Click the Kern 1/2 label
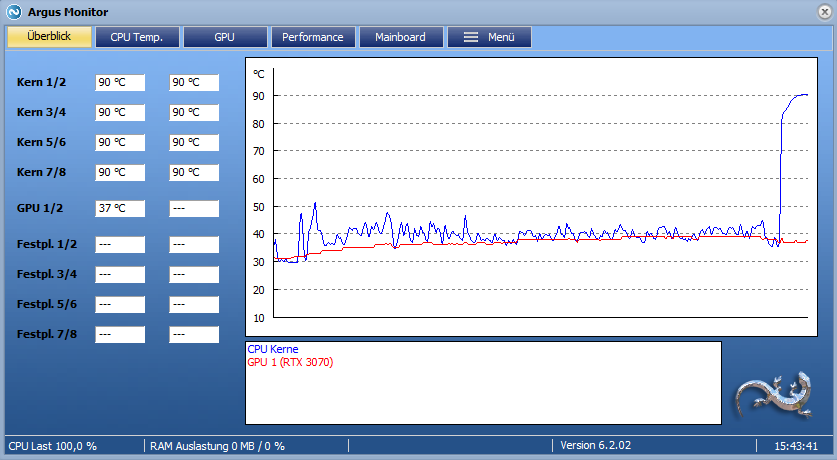This screenshot has width=837, height=460. click(x=41, y=82)
